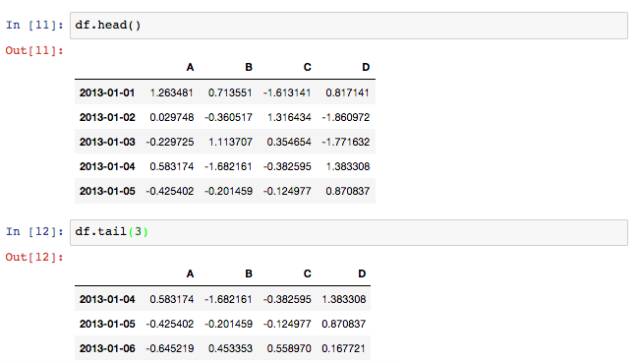Click column header D in tail table
This screenshot has width=640, height=363.
tap(362, 274)
